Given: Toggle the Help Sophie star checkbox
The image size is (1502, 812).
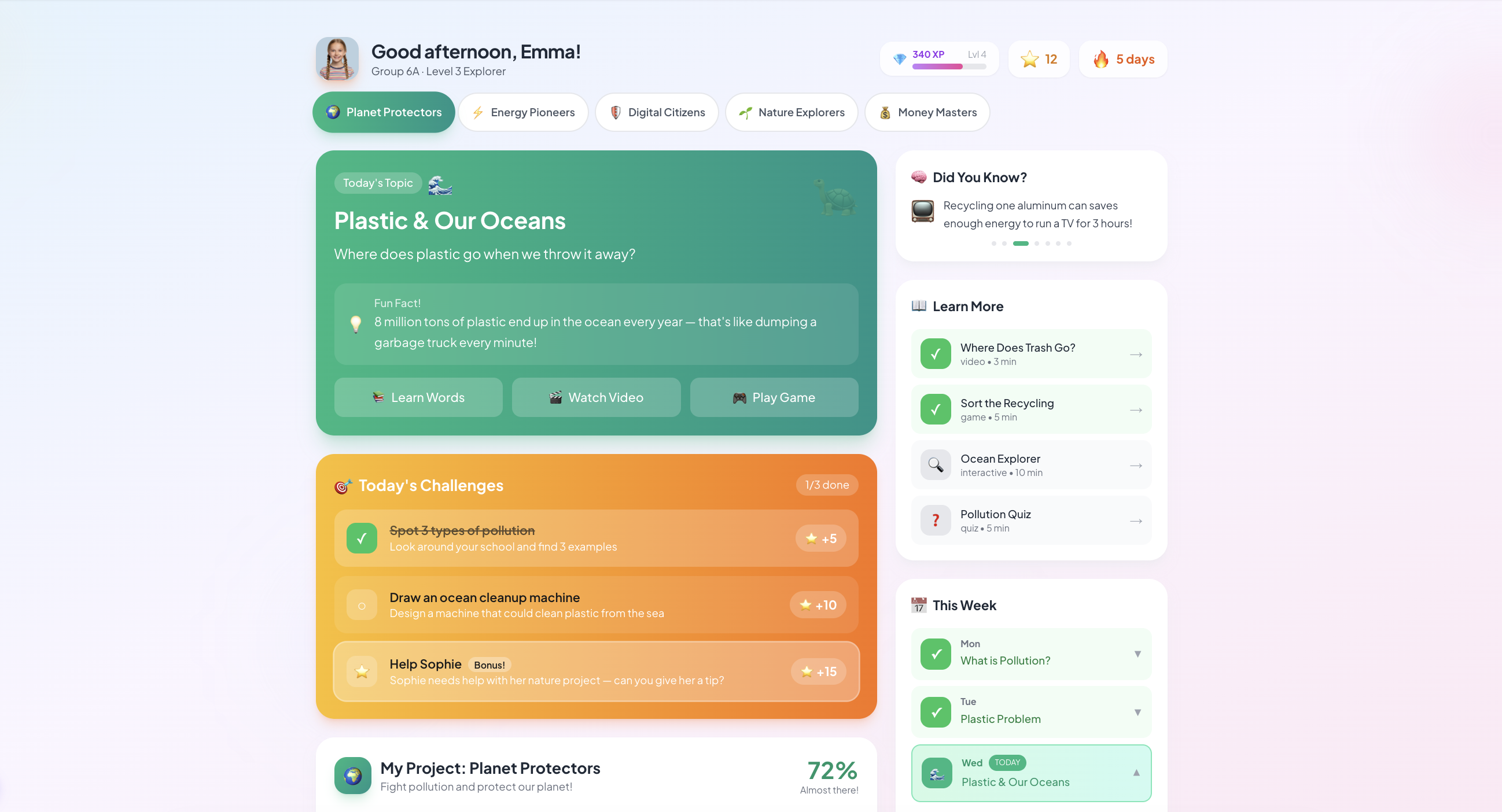Looking at the screenshot, I should 362,671.
